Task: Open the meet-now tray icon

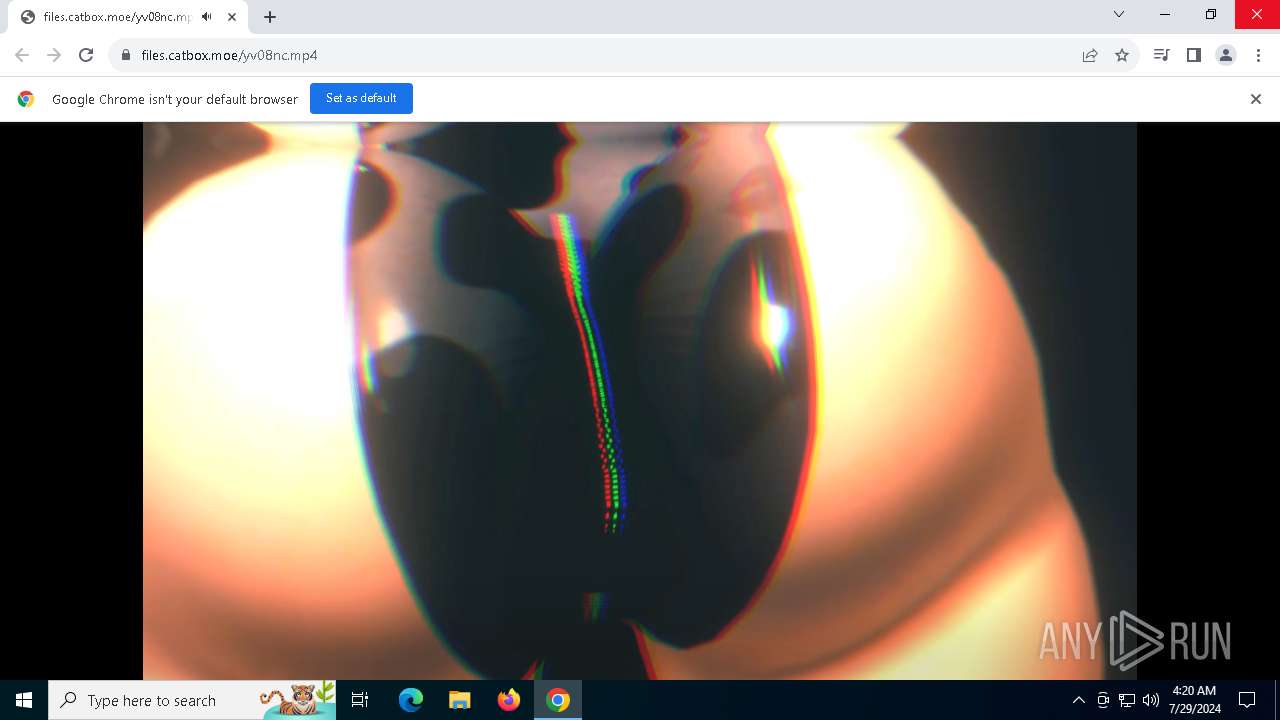Action: point(1103,700)
